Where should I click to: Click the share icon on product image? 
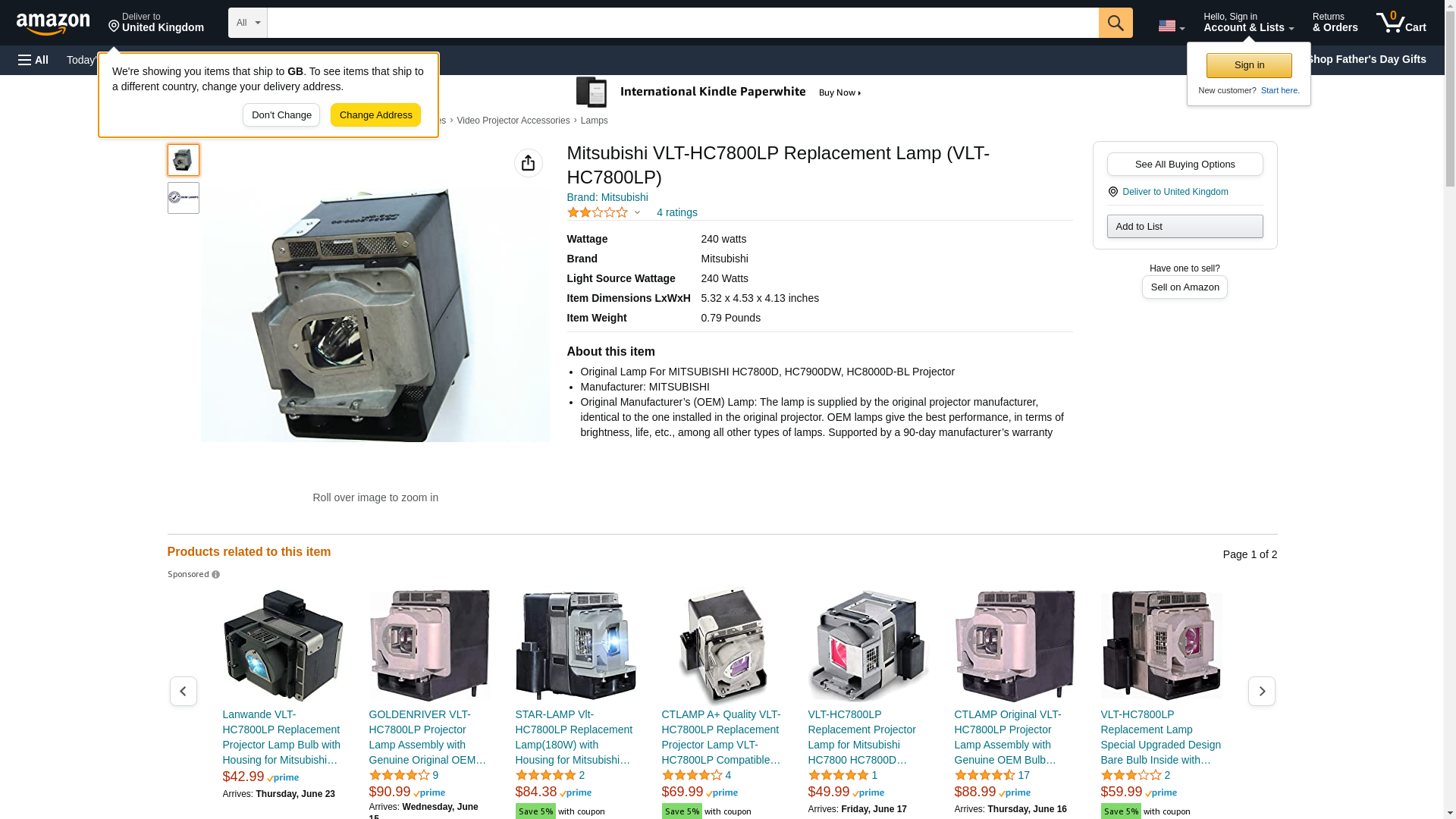(x=528, y=163)
